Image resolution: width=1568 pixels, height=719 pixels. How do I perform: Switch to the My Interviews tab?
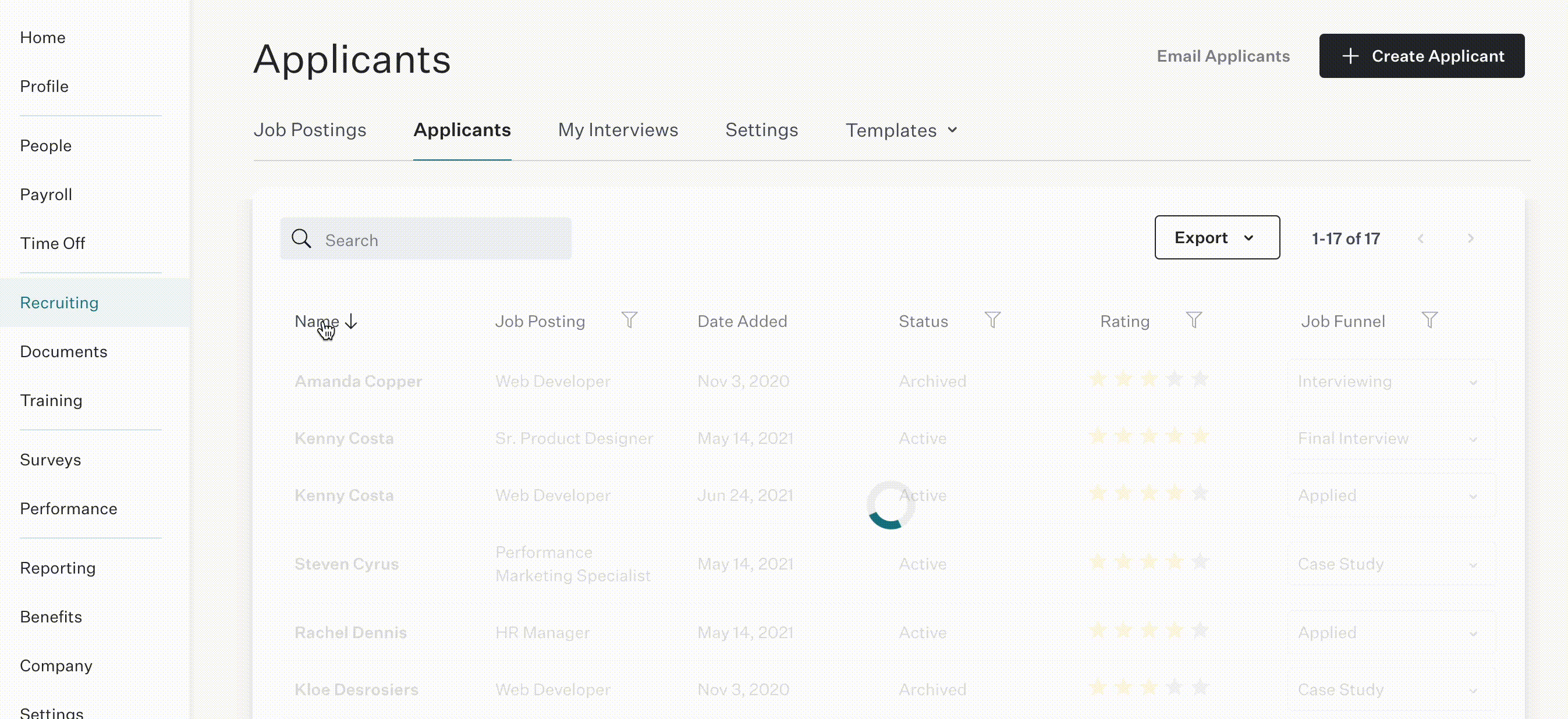point(618,130)
